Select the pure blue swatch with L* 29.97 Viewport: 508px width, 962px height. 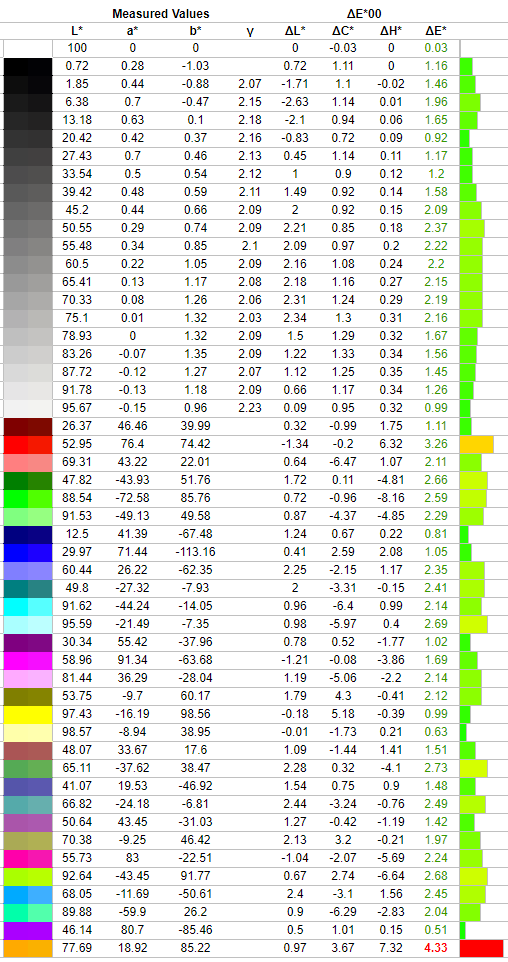[28, 552]
